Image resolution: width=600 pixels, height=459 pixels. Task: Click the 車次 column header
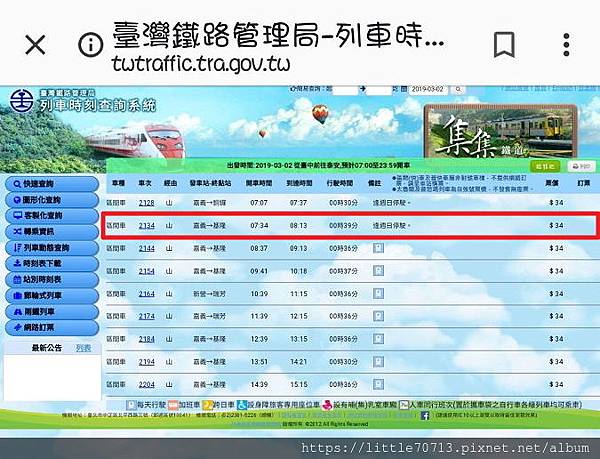(x=145, y=183)
